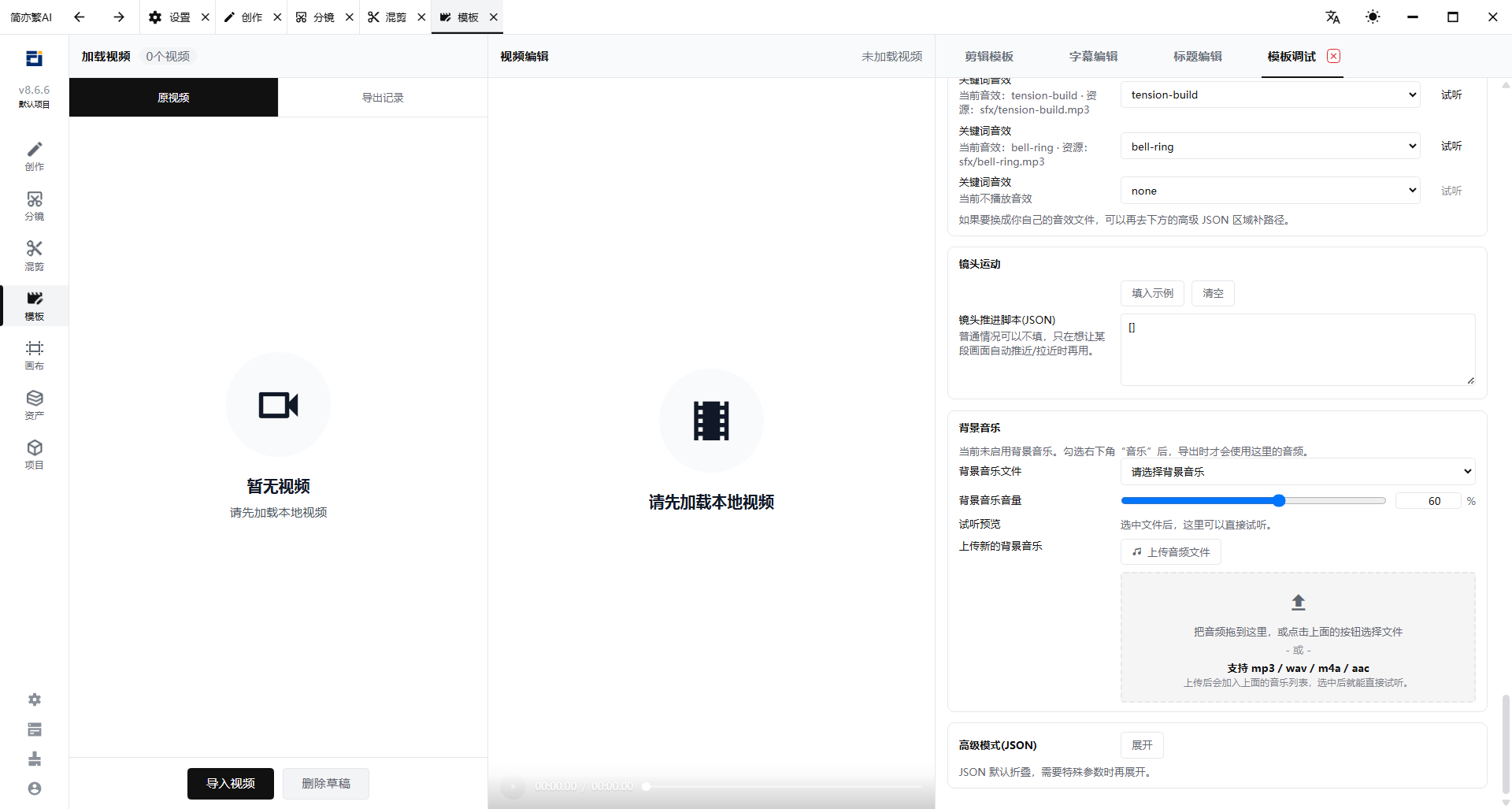Image resolution: width=1512 pixels, height=809 pixels.
Task: Click the audio drag-and-drop upload area
Action: coord(1298,637)
